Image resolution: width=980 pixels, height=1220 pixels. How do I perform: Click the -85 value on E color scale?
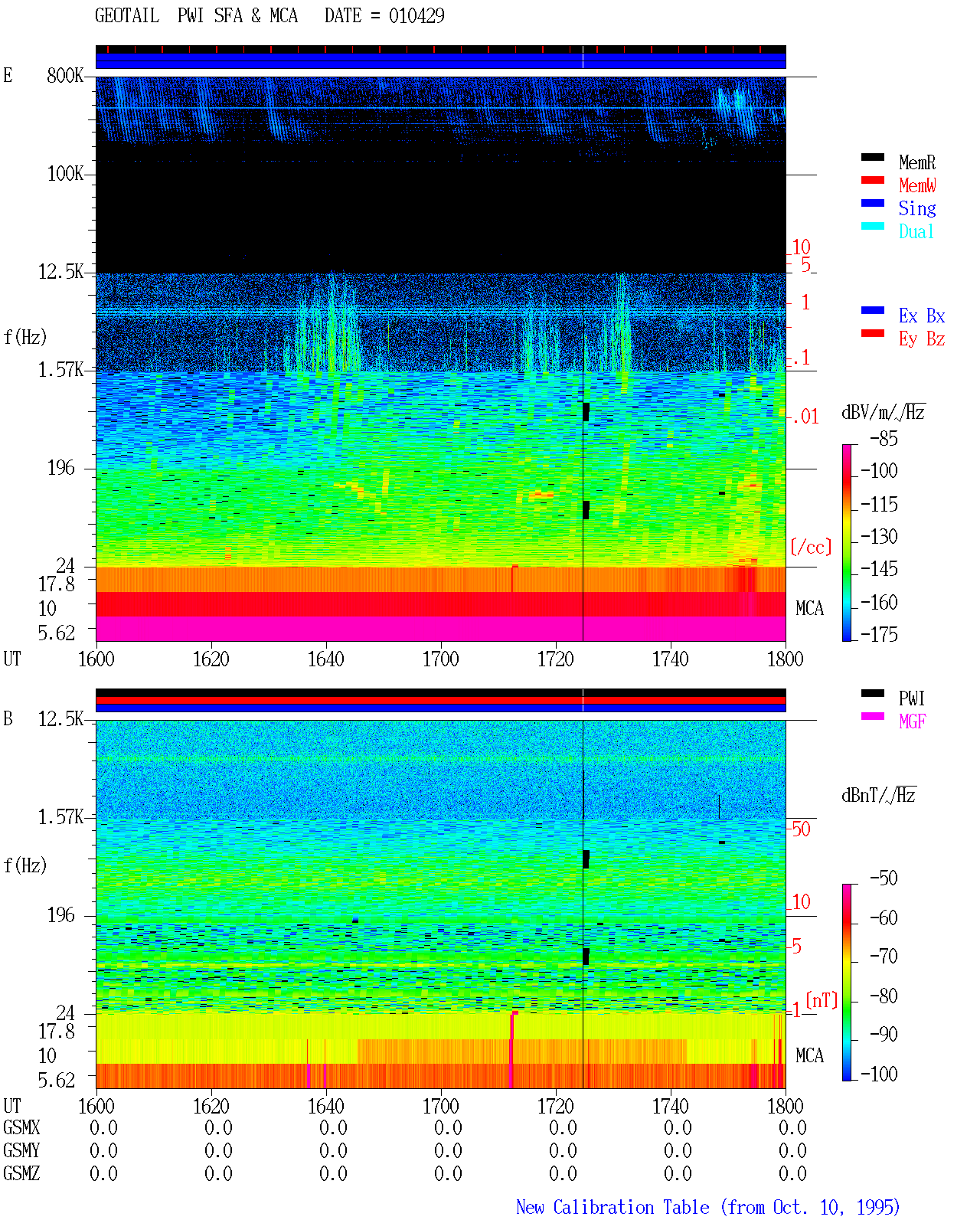(884, 439)
